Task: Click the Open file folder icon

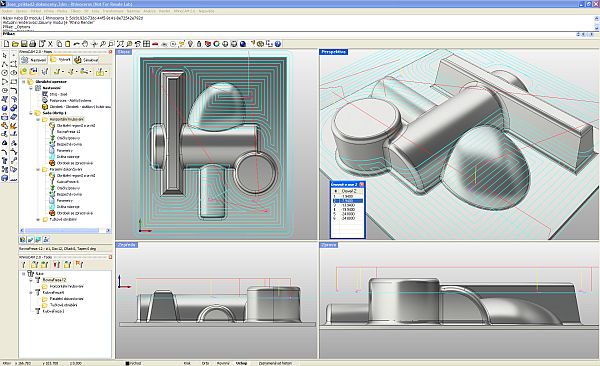Action: tap(15, 44)
